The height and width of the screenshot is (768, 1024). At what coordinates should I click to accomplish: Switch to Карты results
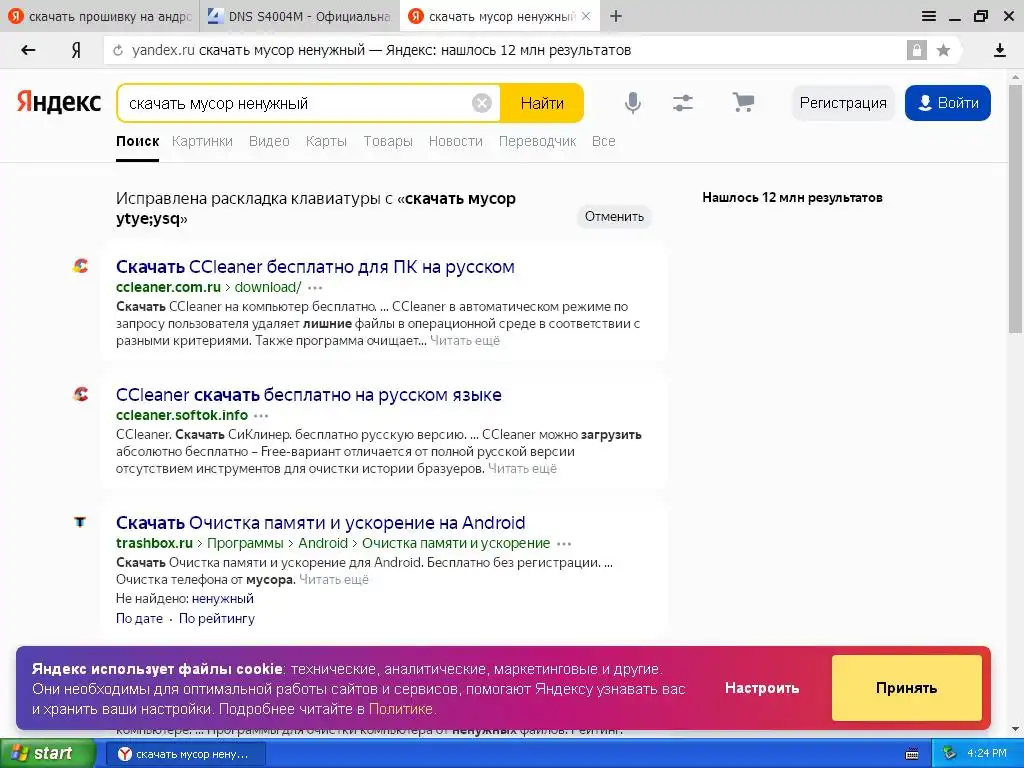326,141
